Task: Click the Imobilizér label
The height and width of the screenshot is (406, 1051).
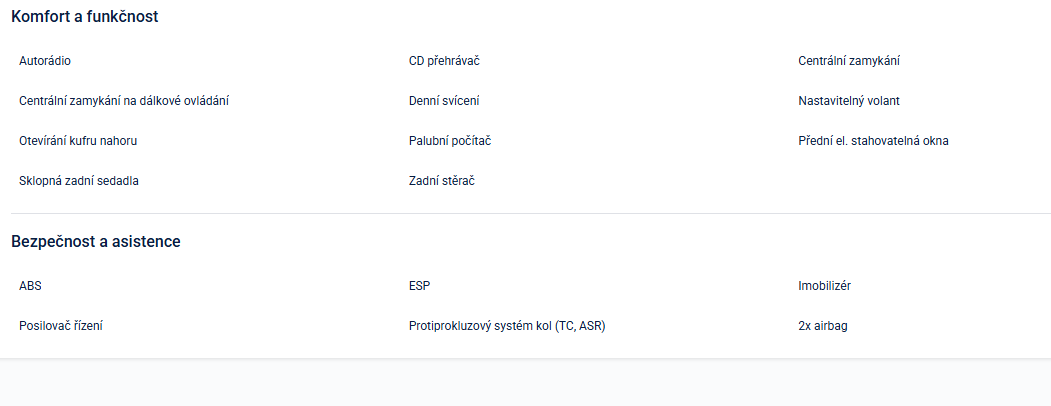Action: [824, 286]
